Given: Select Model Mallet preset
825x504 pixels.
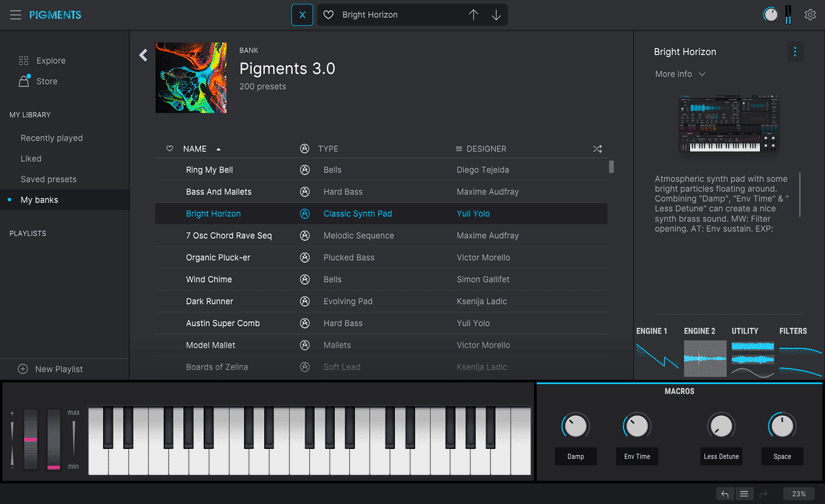Looking at the screenshot, I should coord(381,345).
